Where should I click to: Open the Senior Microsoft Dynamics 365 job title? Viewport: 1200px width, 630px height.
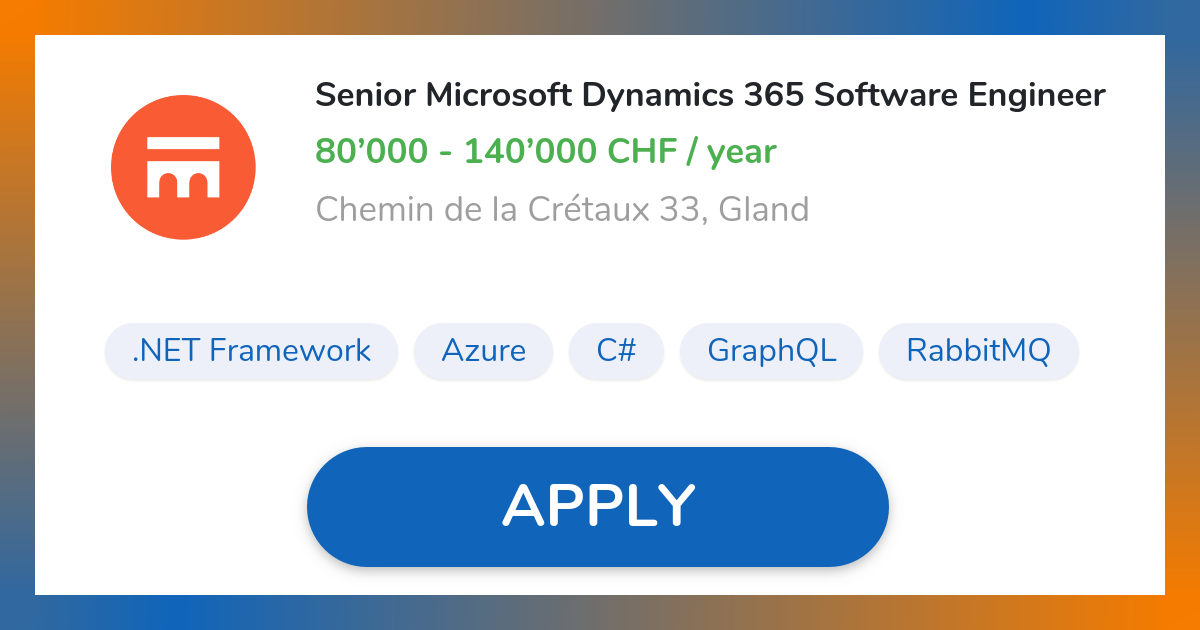(x=709, y=95)
